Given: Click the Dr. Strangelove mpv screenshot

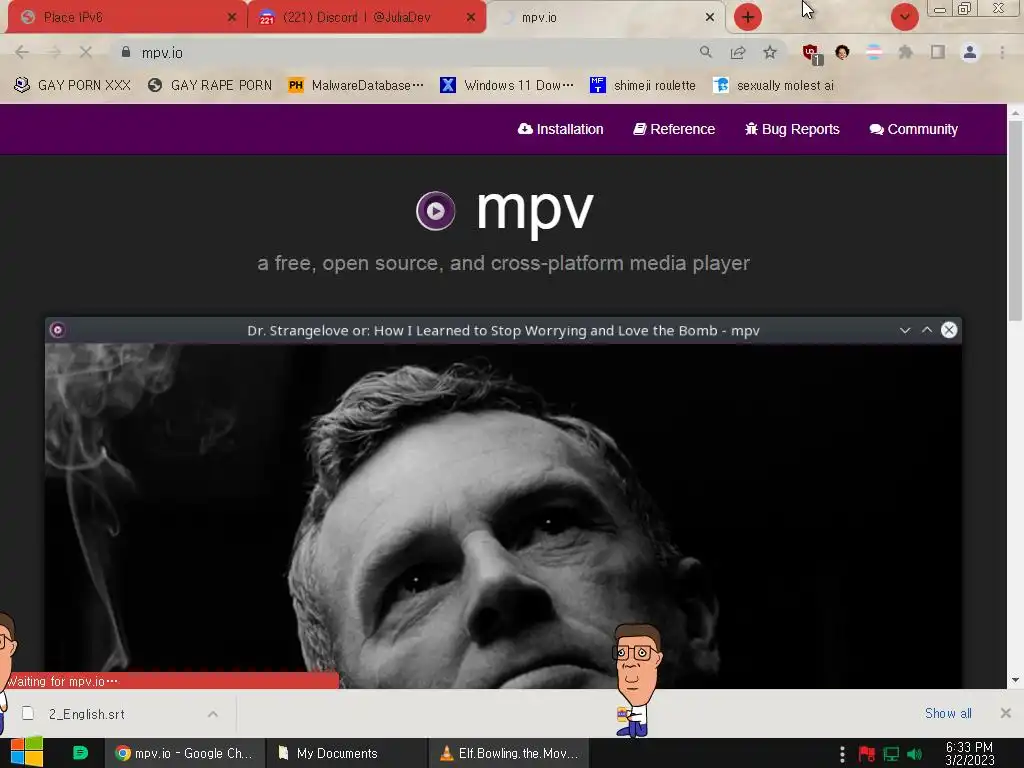Looking at the screenshot, I should pyautogui.click(x=503, y=503).
